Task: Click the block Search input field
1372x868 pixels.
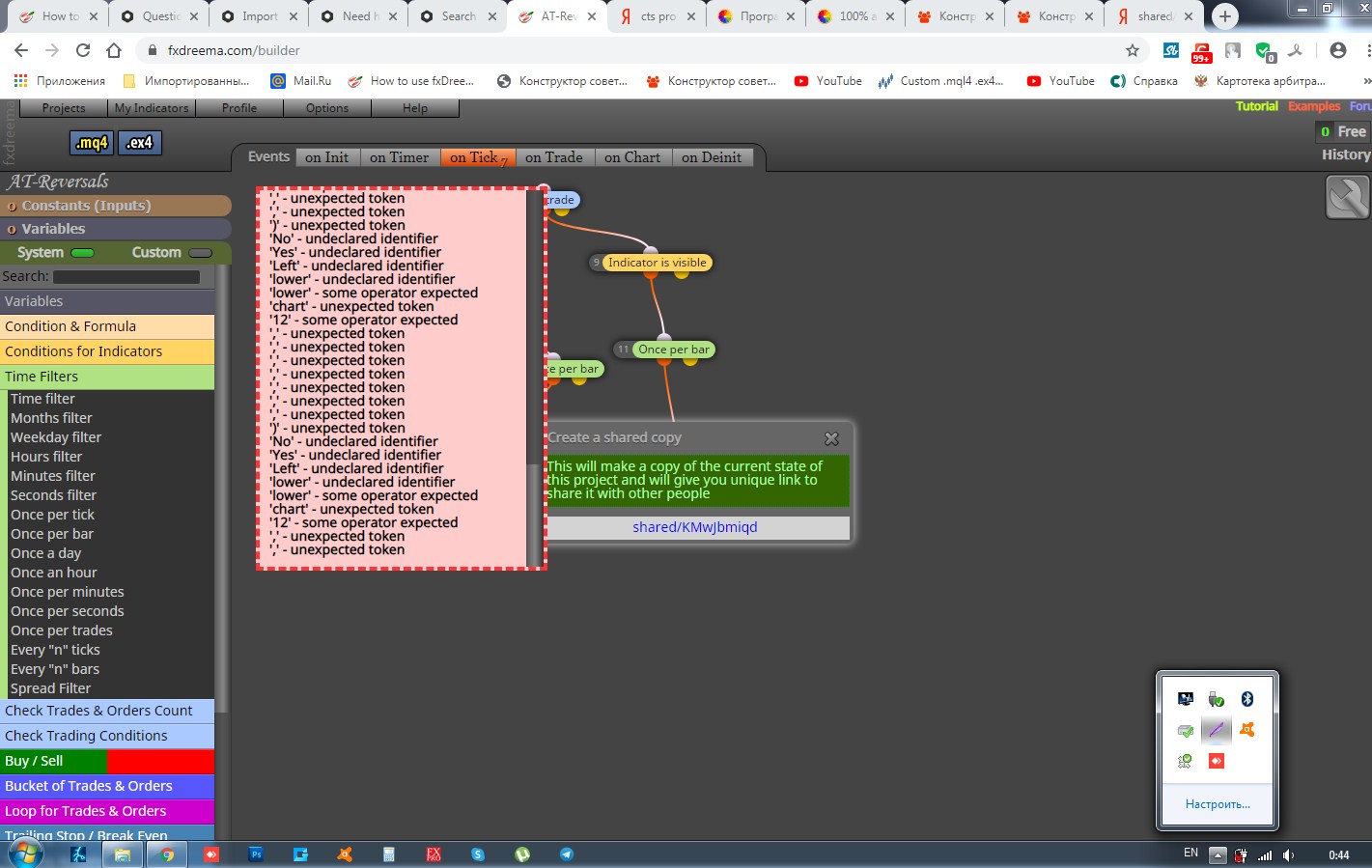Action: 126,277
